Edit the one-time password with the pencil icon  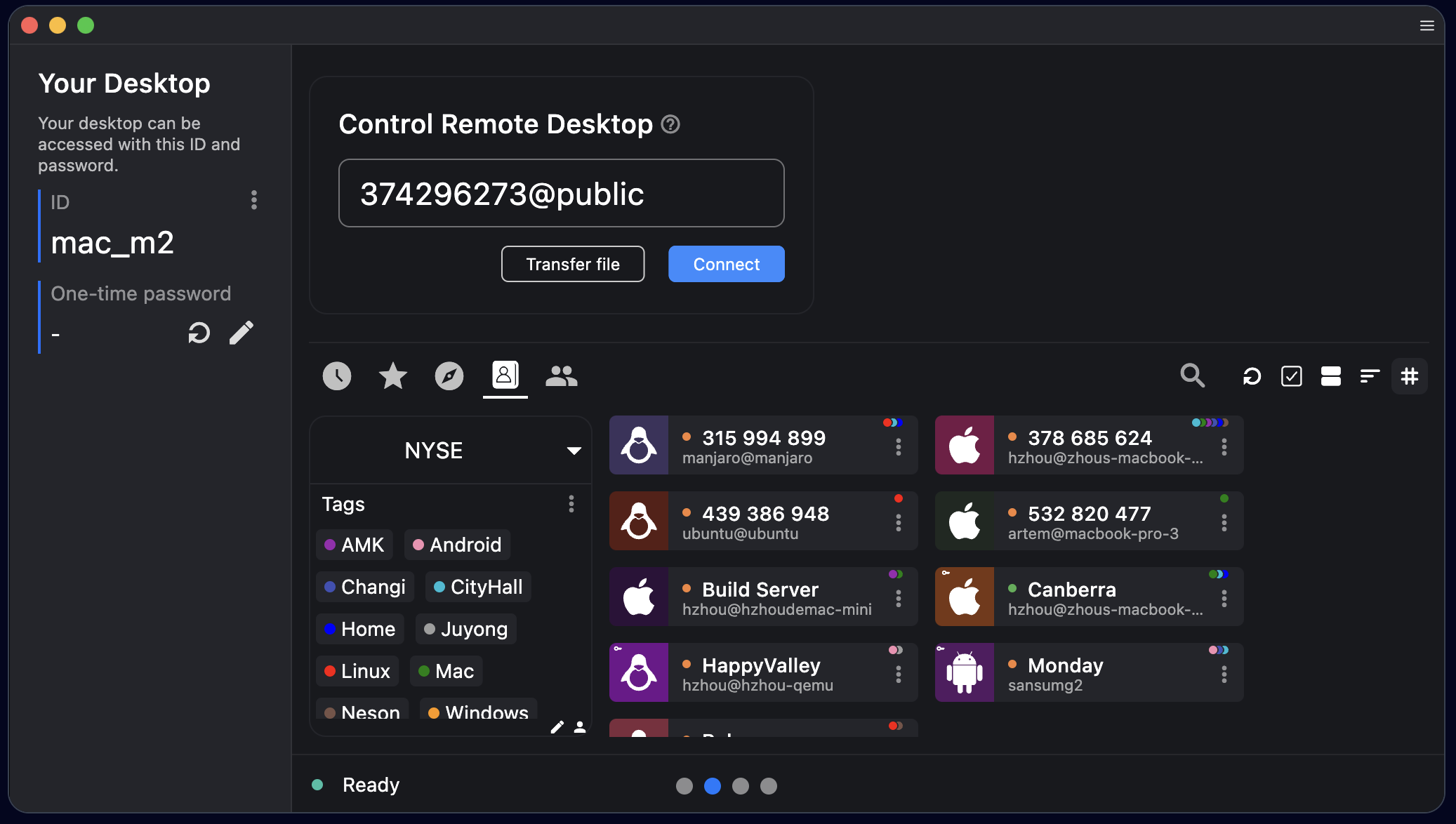[241, 332]
